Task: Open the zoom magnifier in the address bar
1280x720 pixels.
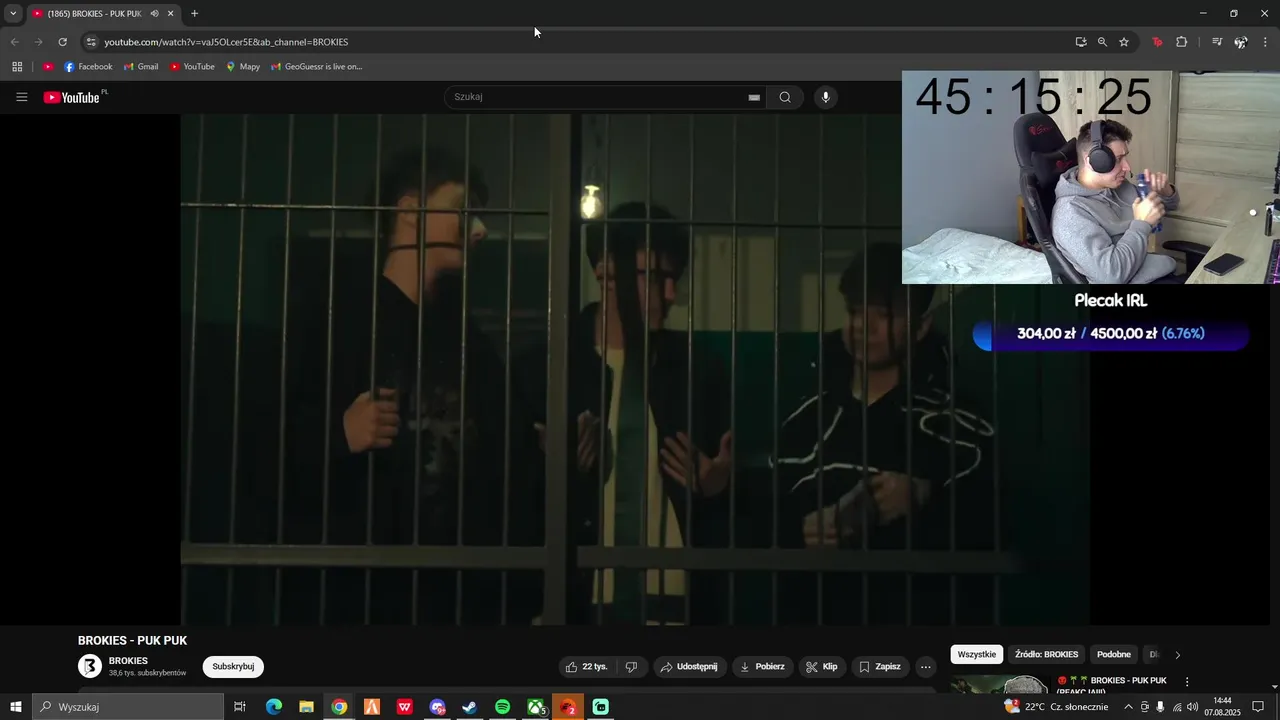Action: point(1102,42)
